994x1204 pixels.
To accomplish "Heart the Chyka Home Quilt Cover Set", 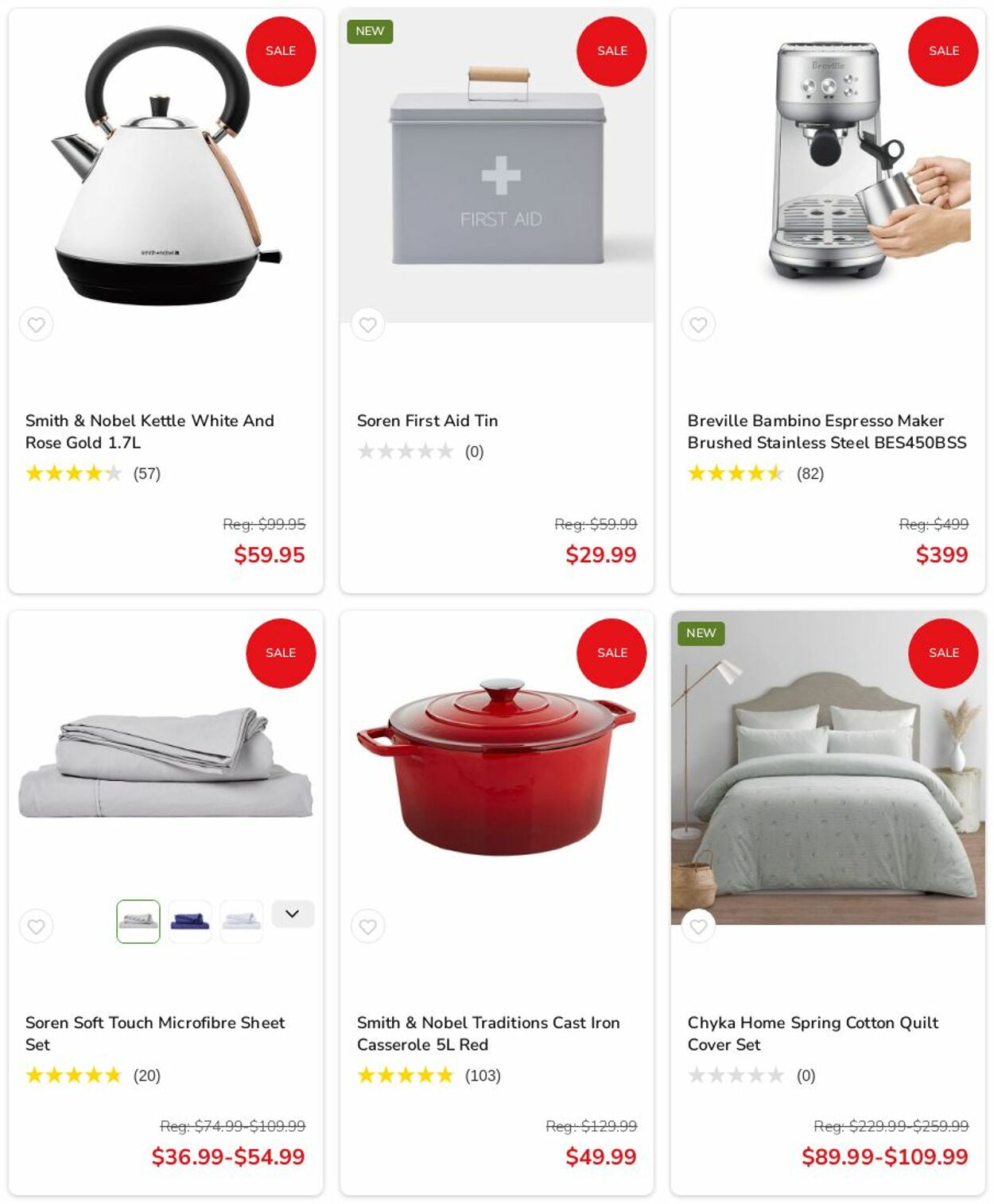I will tap(698, 926).
